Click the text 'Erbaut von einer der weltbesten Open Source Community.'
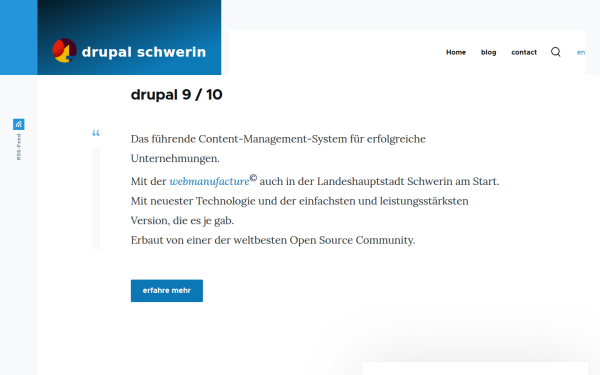600x375 pixels. pyautogui.click(x=273, y=240)
